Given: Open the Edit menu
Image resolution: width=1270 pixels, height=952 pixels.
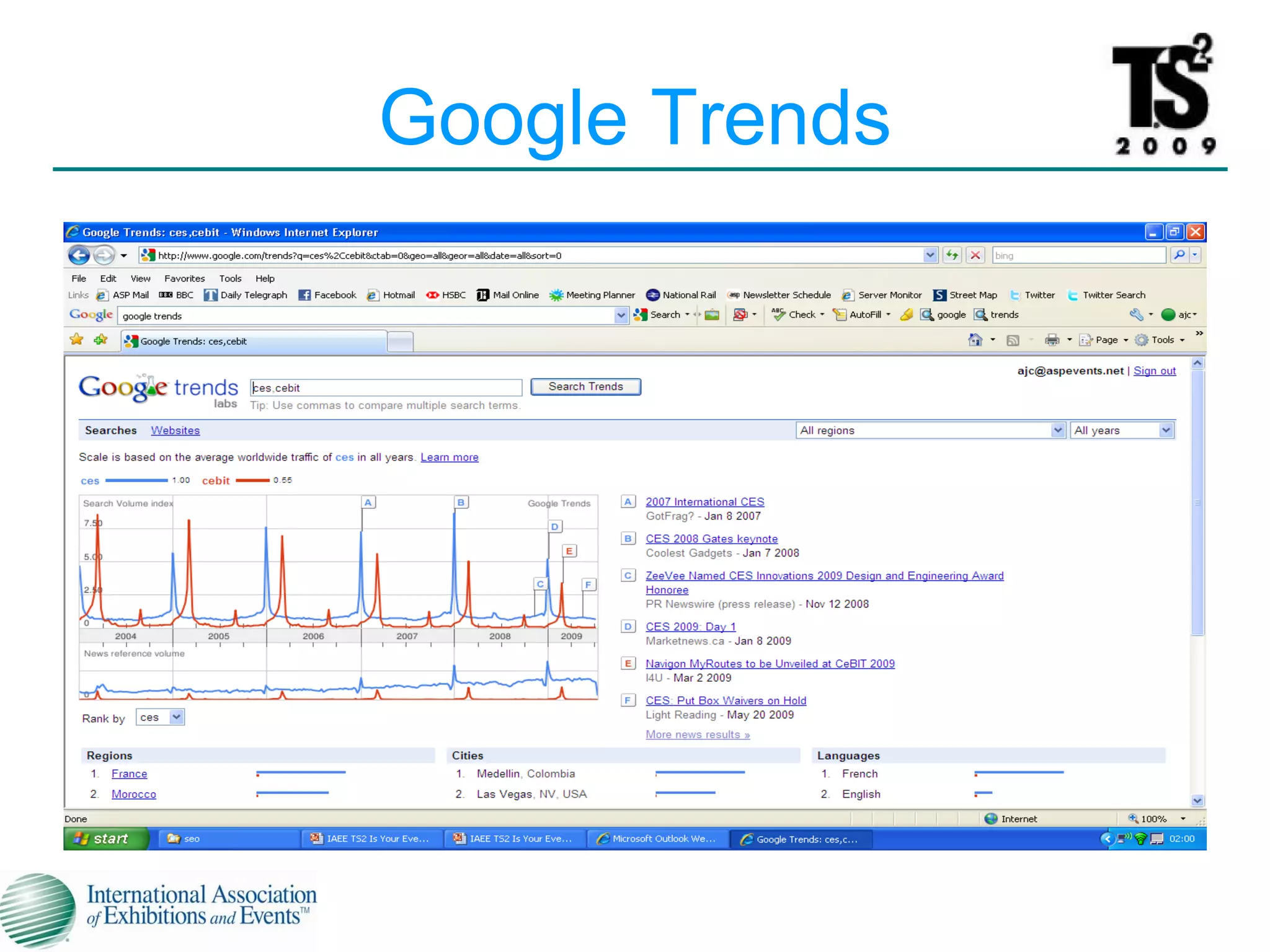Looking at the screenshot, I should pyautogui.click(x=108, y=278).
